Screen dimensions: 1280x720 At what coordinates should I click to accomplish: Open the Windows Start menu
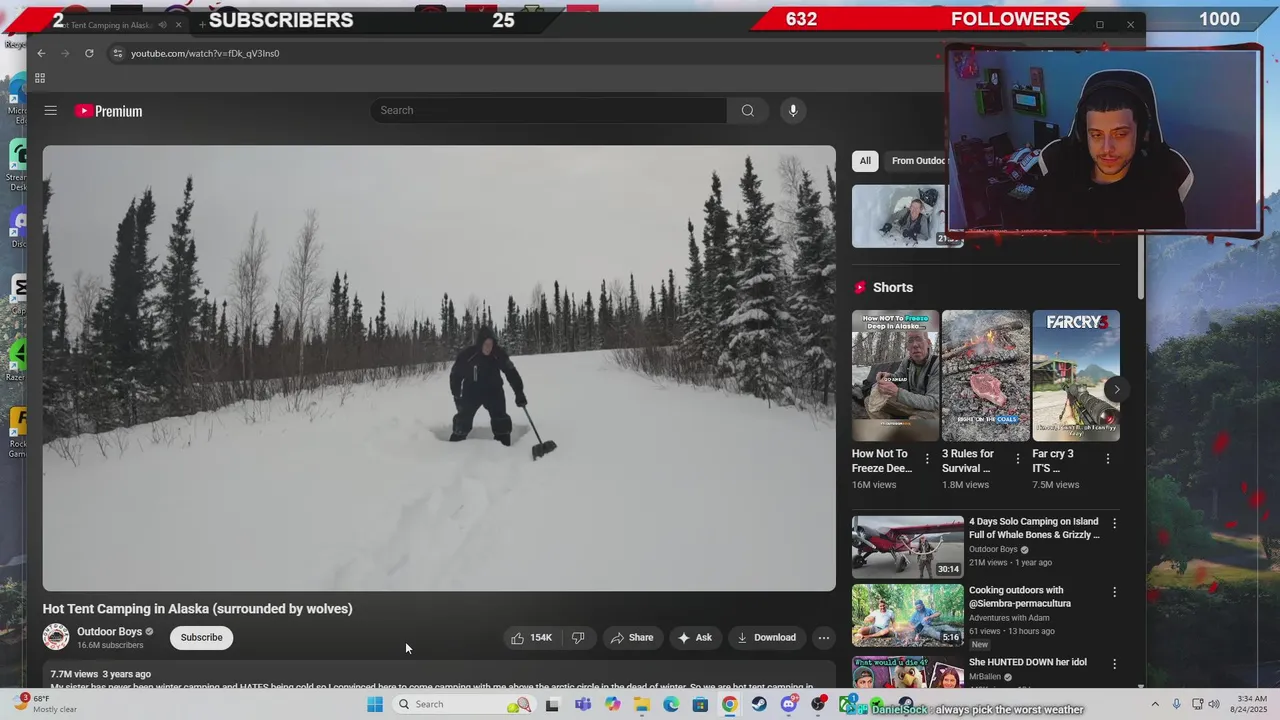click(375, 704)
